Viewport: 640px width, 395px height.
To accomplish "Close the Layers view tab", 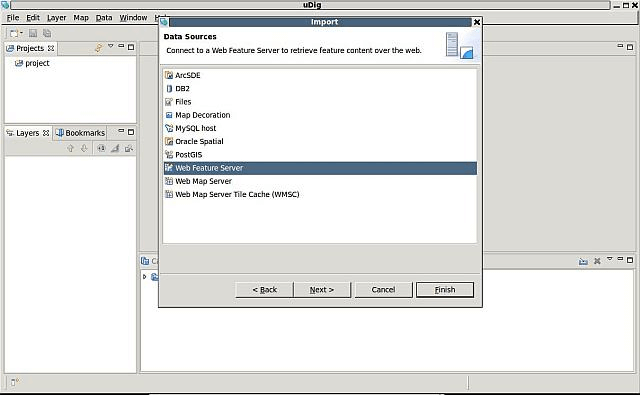I will [46, 133].
